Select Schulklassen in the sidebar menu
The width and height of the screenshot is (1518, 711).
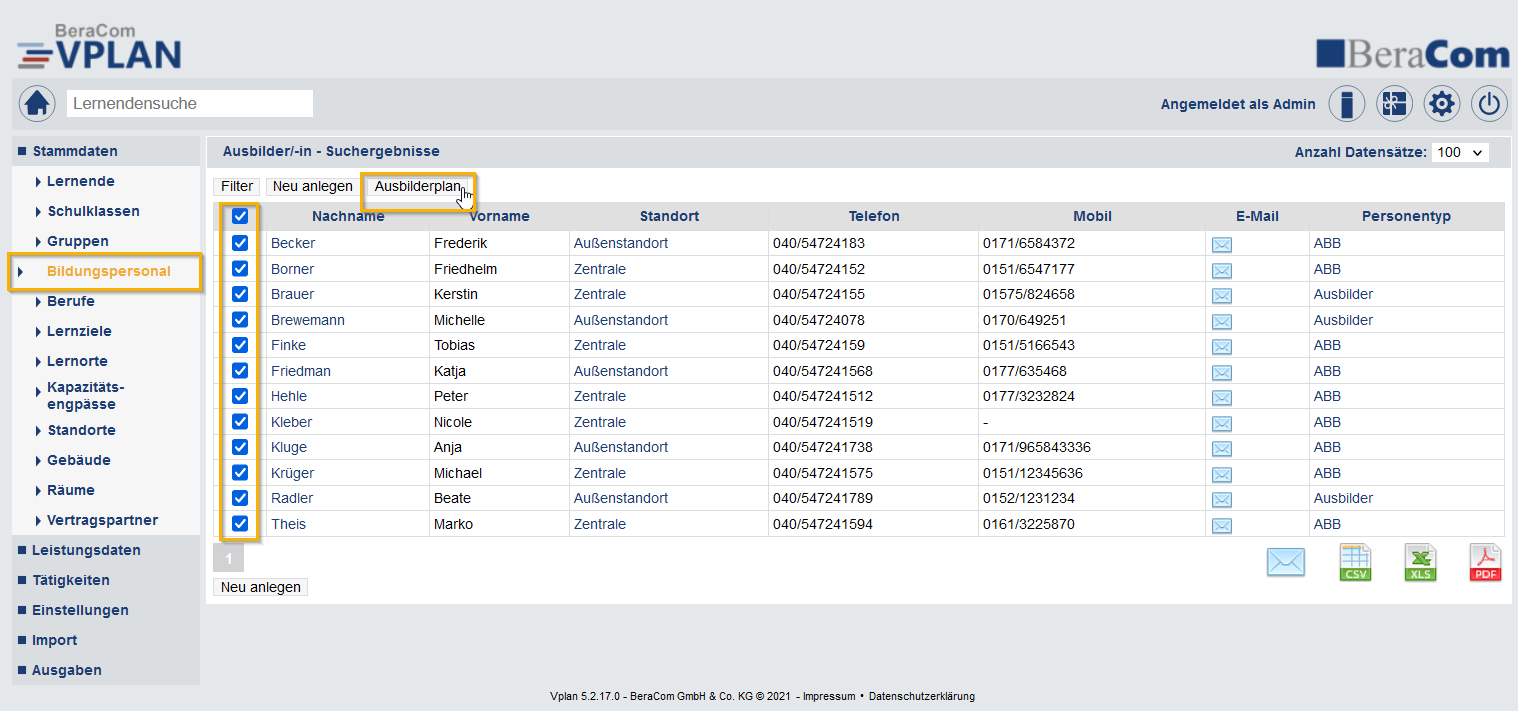tap(93, 211)
